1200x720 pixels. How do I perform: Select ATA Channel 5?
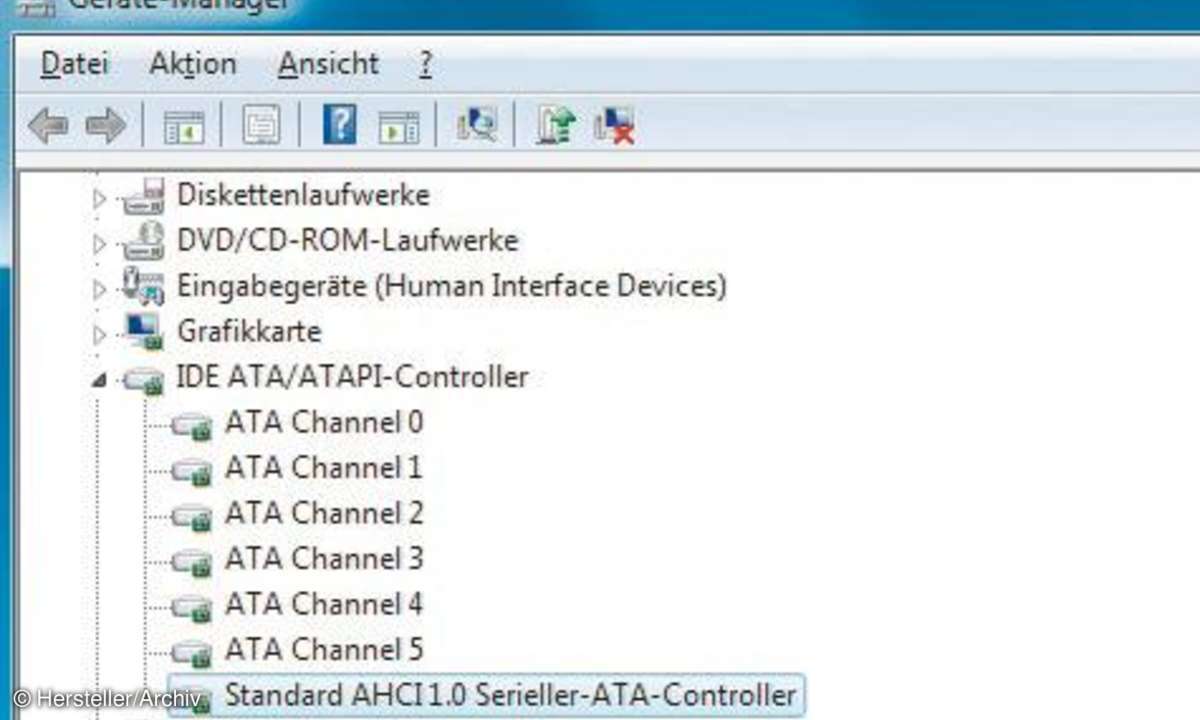(323, 650)
